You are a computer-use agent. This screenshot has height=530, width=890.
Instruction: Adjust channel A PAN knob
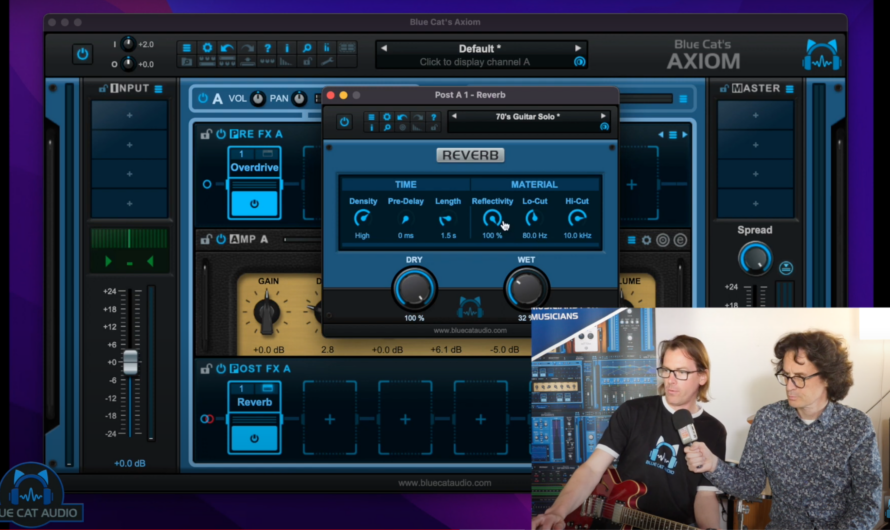point(299,99)
